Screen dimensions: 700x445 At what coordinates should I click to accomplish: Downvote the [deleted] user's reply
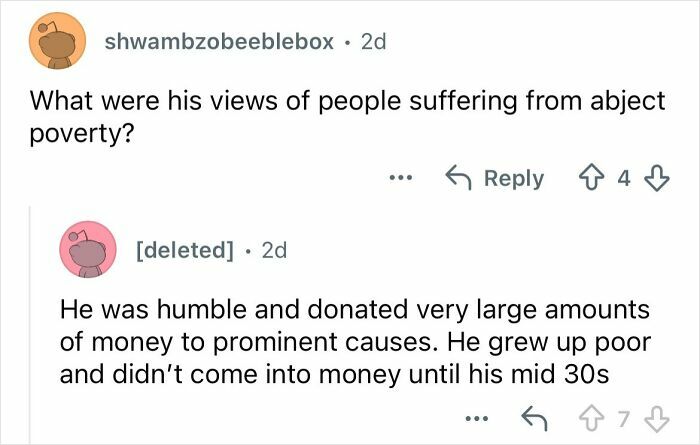pos(656,415)
